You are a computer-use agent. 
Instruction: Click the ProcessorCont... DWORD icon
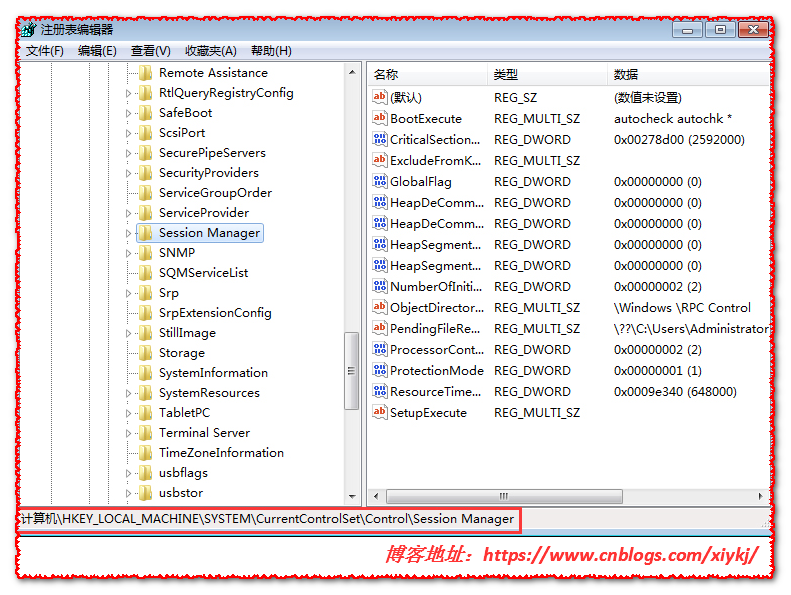click(x=379, y=349)
